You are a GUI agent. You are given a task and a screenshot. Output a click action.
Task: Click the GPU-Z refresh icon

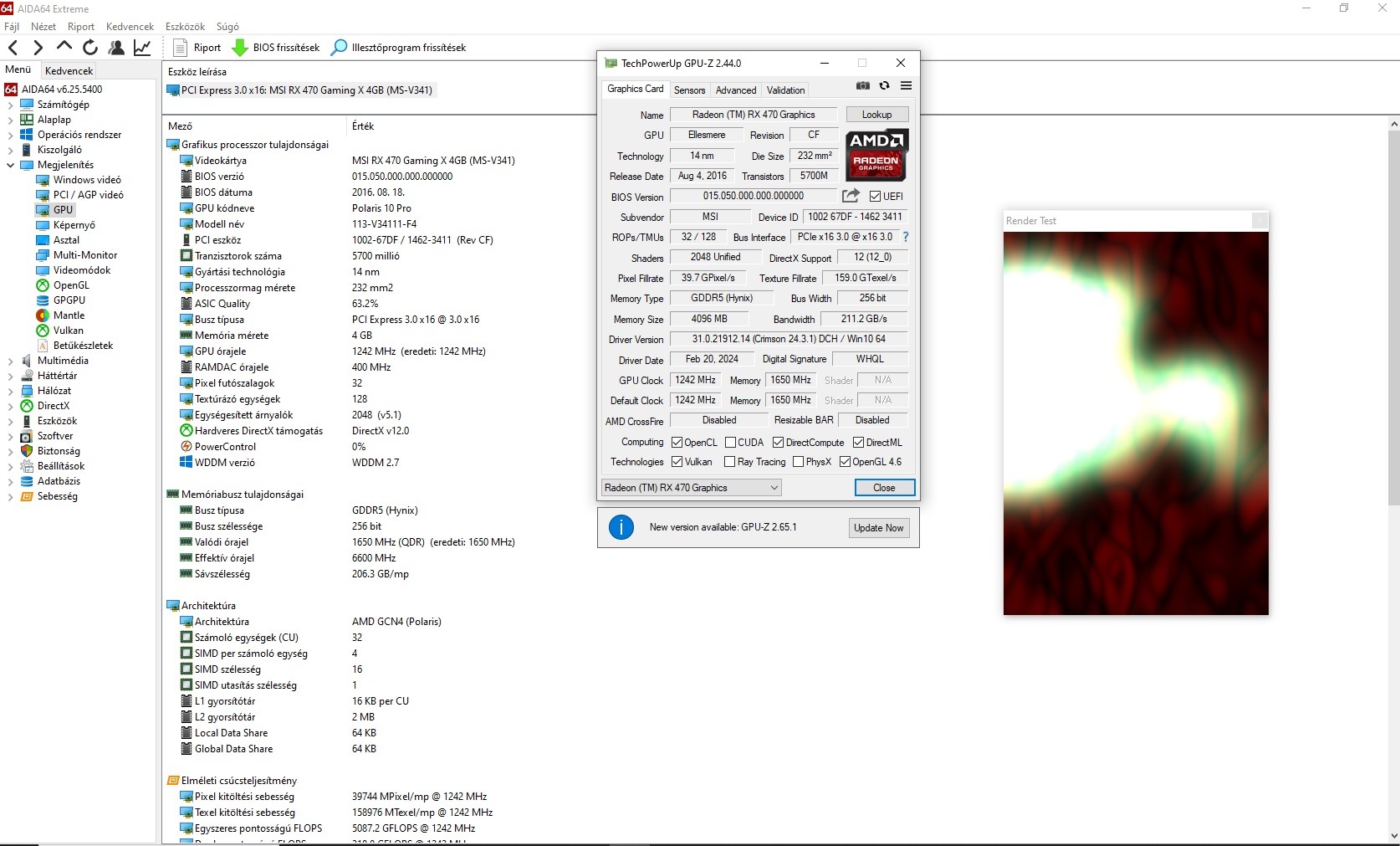pos(884,85)
